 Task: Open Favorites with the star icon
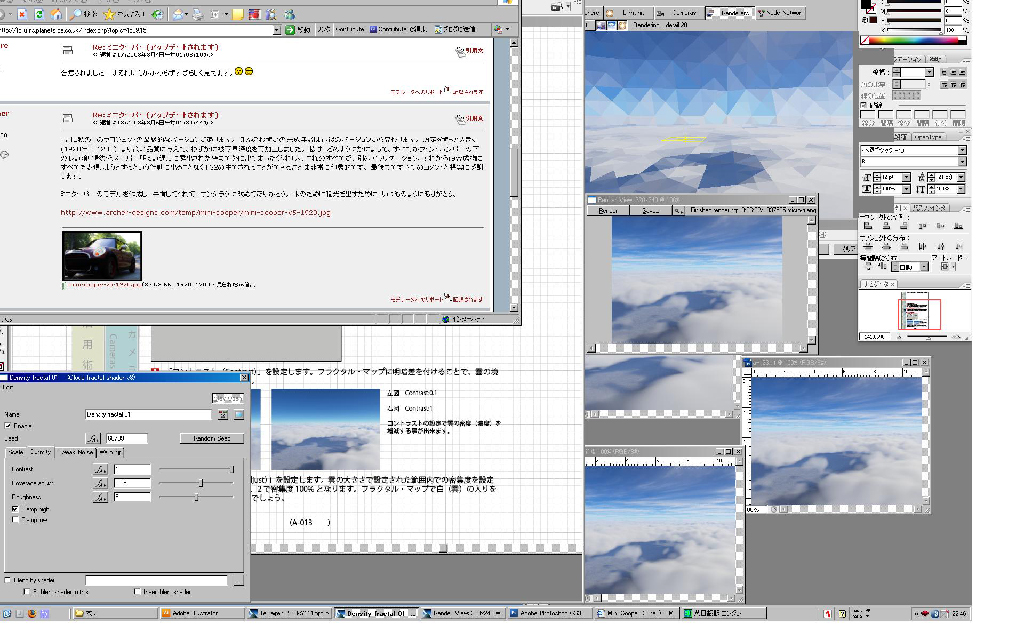109,14
